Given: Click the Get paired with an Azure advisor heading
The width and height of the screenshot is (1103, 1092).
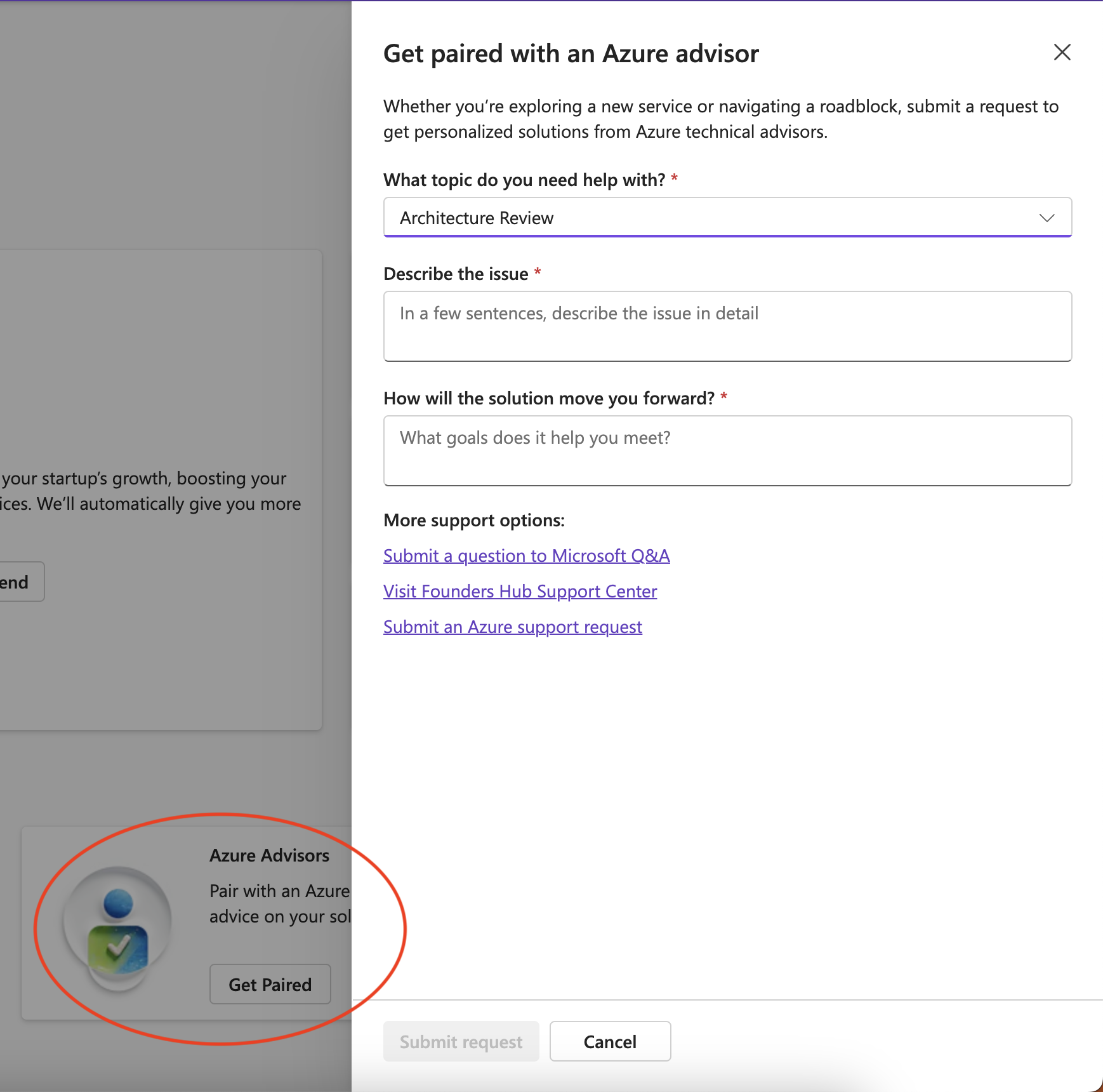Looking at the screenshot, I should pyautogui.click(x=571, y=54).
